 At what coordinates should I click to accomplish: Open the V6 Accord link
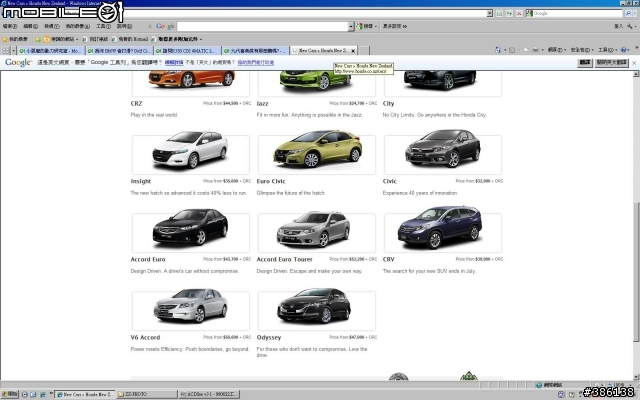coord(145,338)
